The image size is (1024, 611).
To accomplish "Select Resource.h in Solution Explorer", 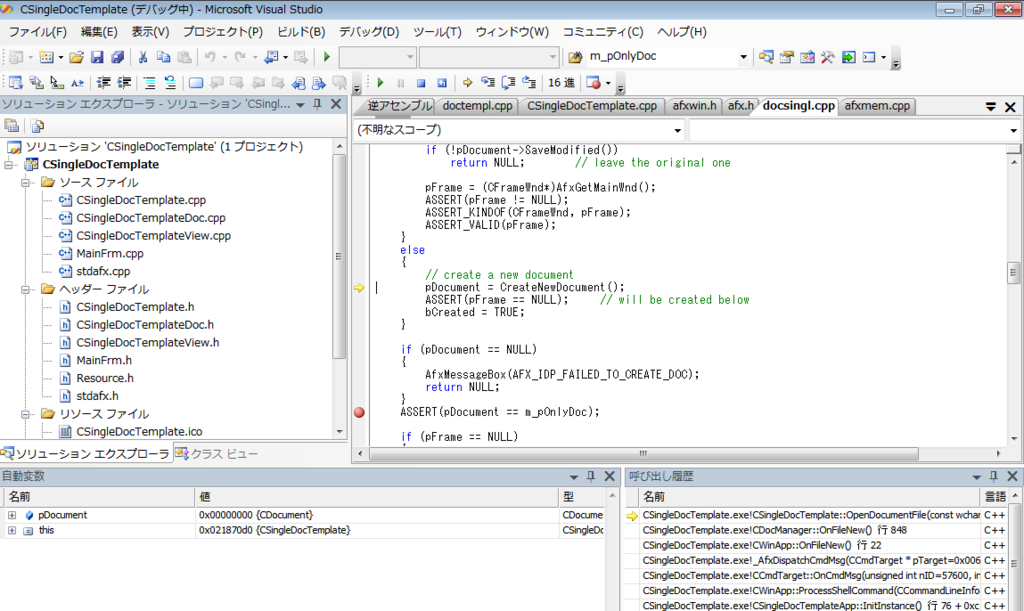I will 105,379.
